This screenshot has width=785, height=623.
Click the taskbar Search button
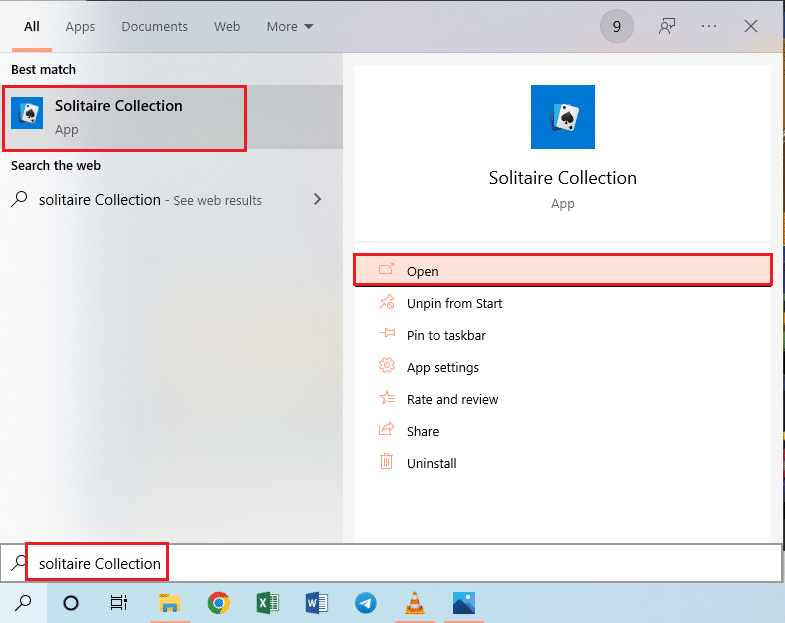pos(23,603)
